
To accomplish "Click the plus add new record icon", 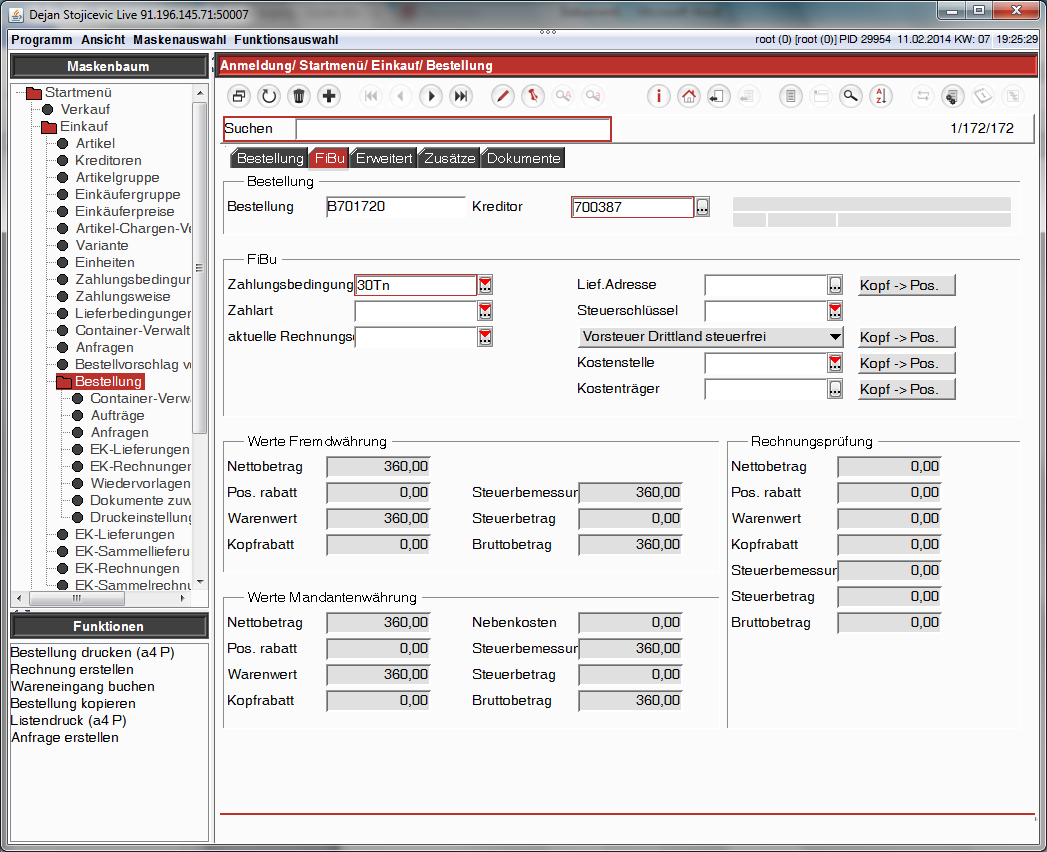I will point(329,96).
